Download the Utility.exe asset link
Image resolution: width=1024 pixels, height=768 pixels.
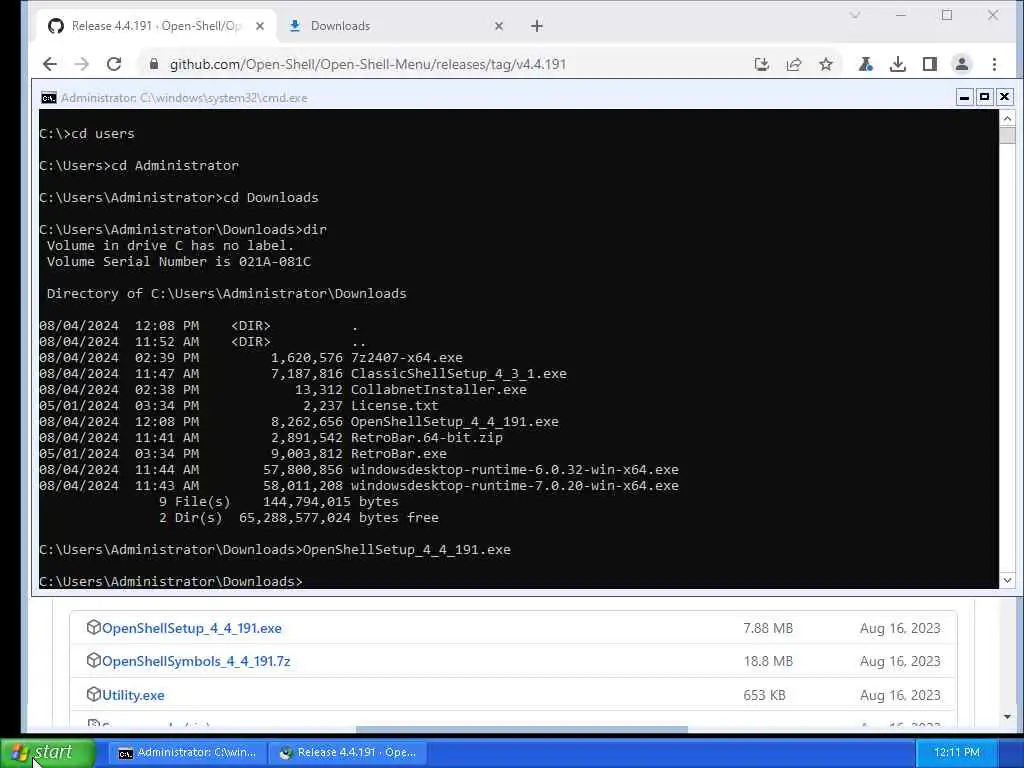tap(133, 696)
